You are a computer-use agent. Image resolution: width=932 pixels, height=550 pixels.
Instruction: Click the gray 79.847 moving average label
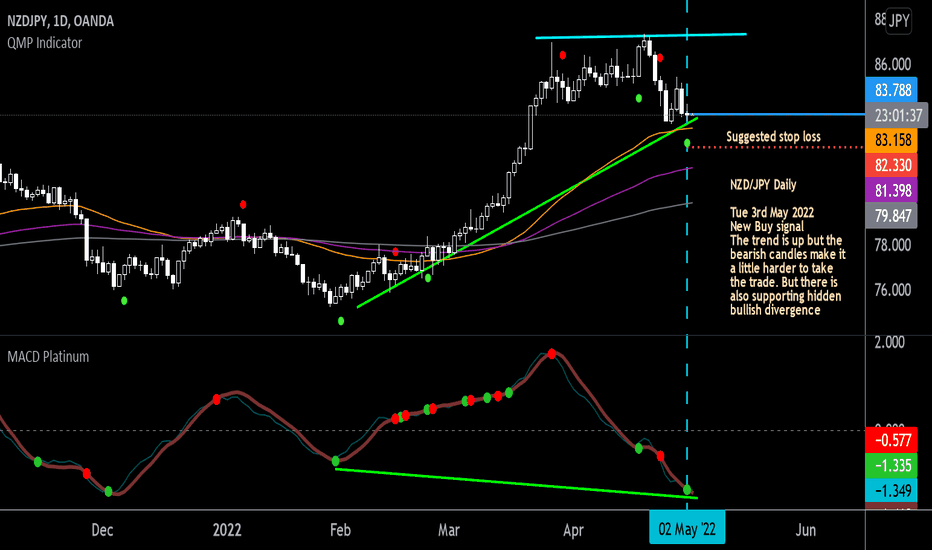point(892,216)
